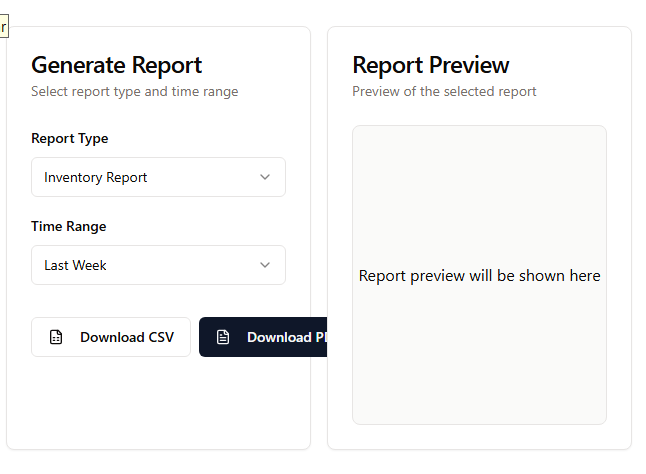Screen dimensions: 646x474
Task: Click the 'Select report type and time range' subtitle
Action: [x=135, y=91]
